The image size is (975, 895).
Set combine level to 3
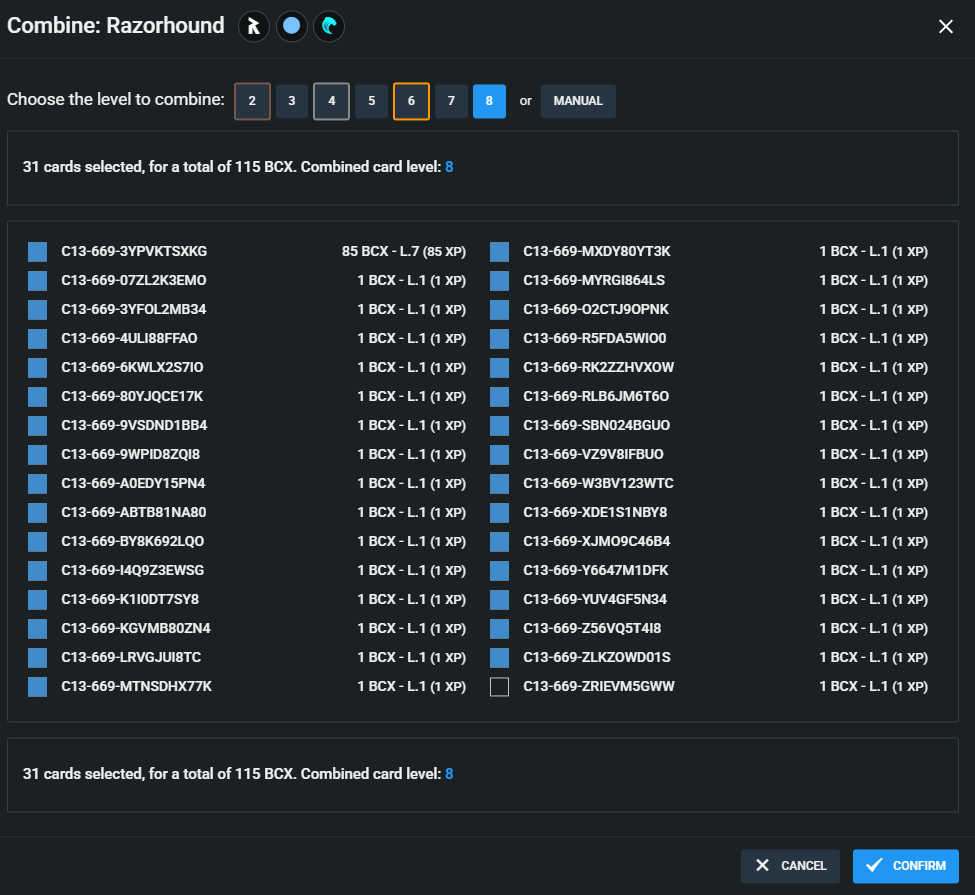(x=292, y=101)
